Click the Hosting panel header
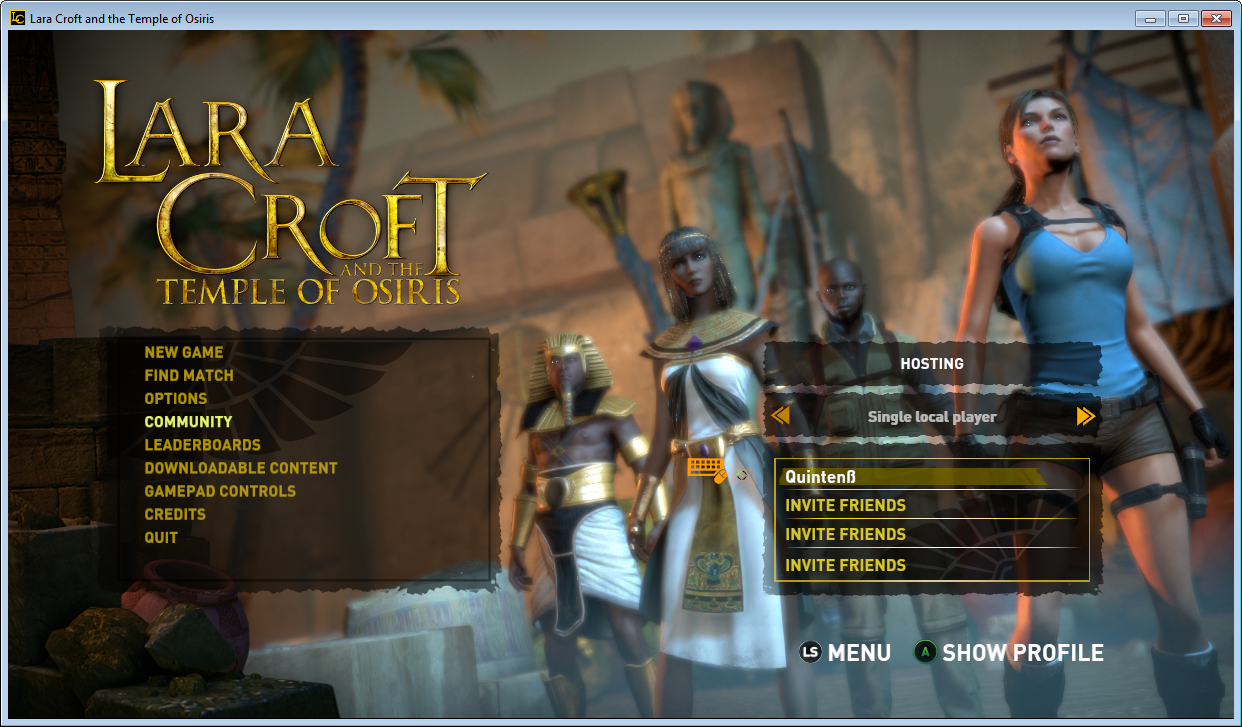Viewport: 1242px width, 727px height. pos(932,363)
